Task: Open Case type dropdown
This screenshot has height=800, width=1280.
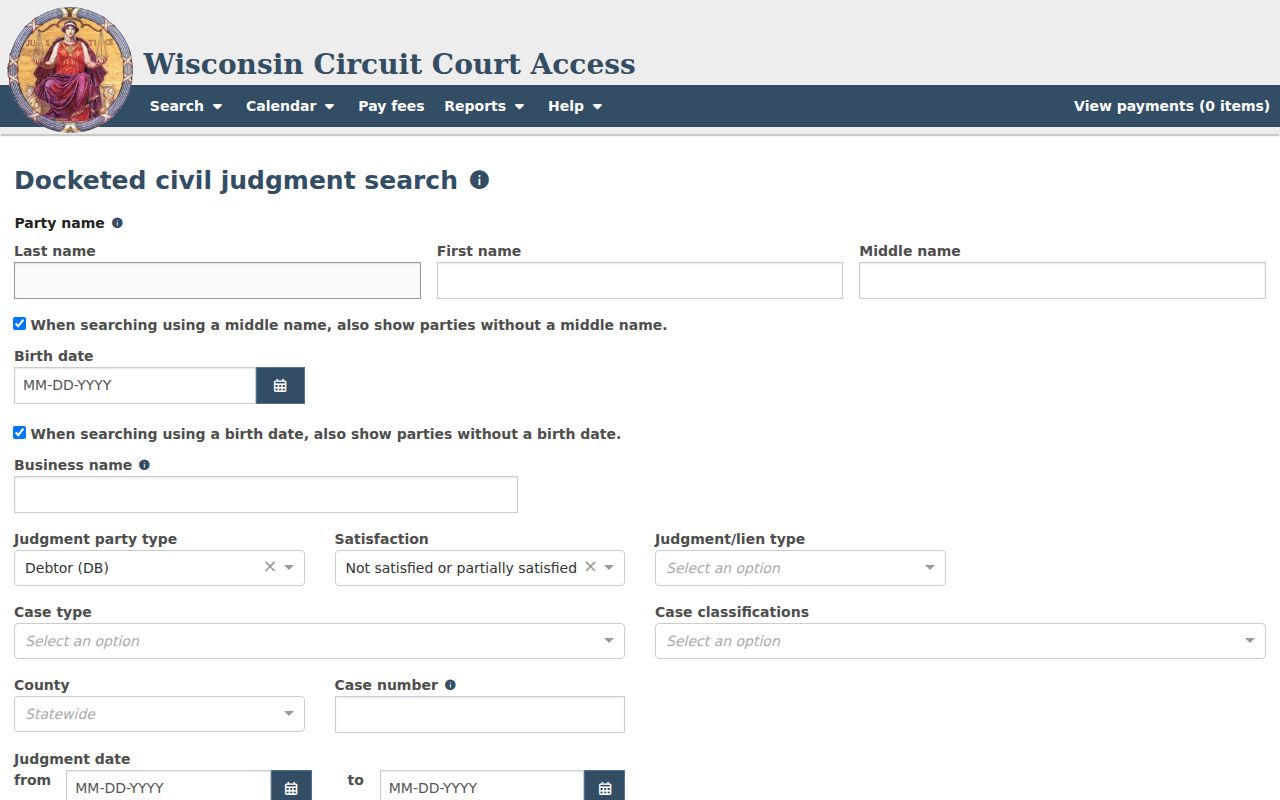Action: point(319,641)
